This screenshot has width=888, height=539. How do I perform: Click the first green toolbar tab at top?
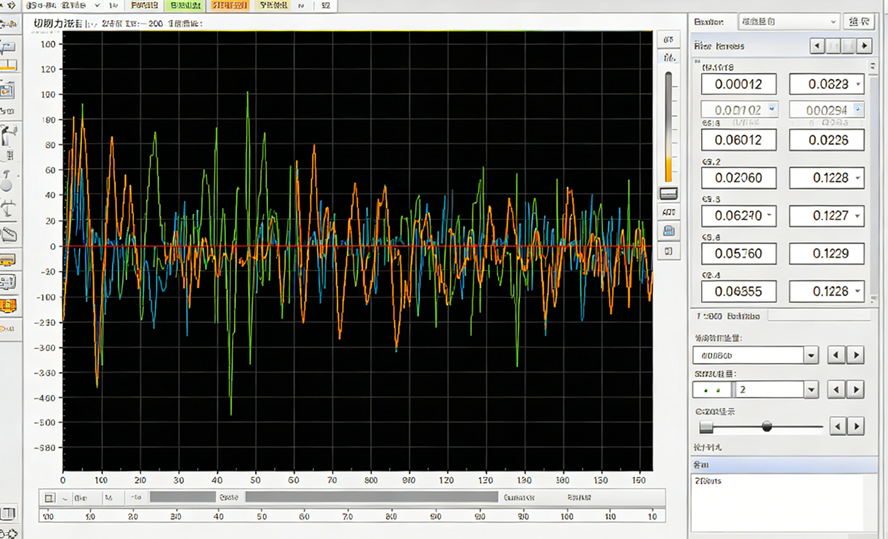(x=184, y=5)
